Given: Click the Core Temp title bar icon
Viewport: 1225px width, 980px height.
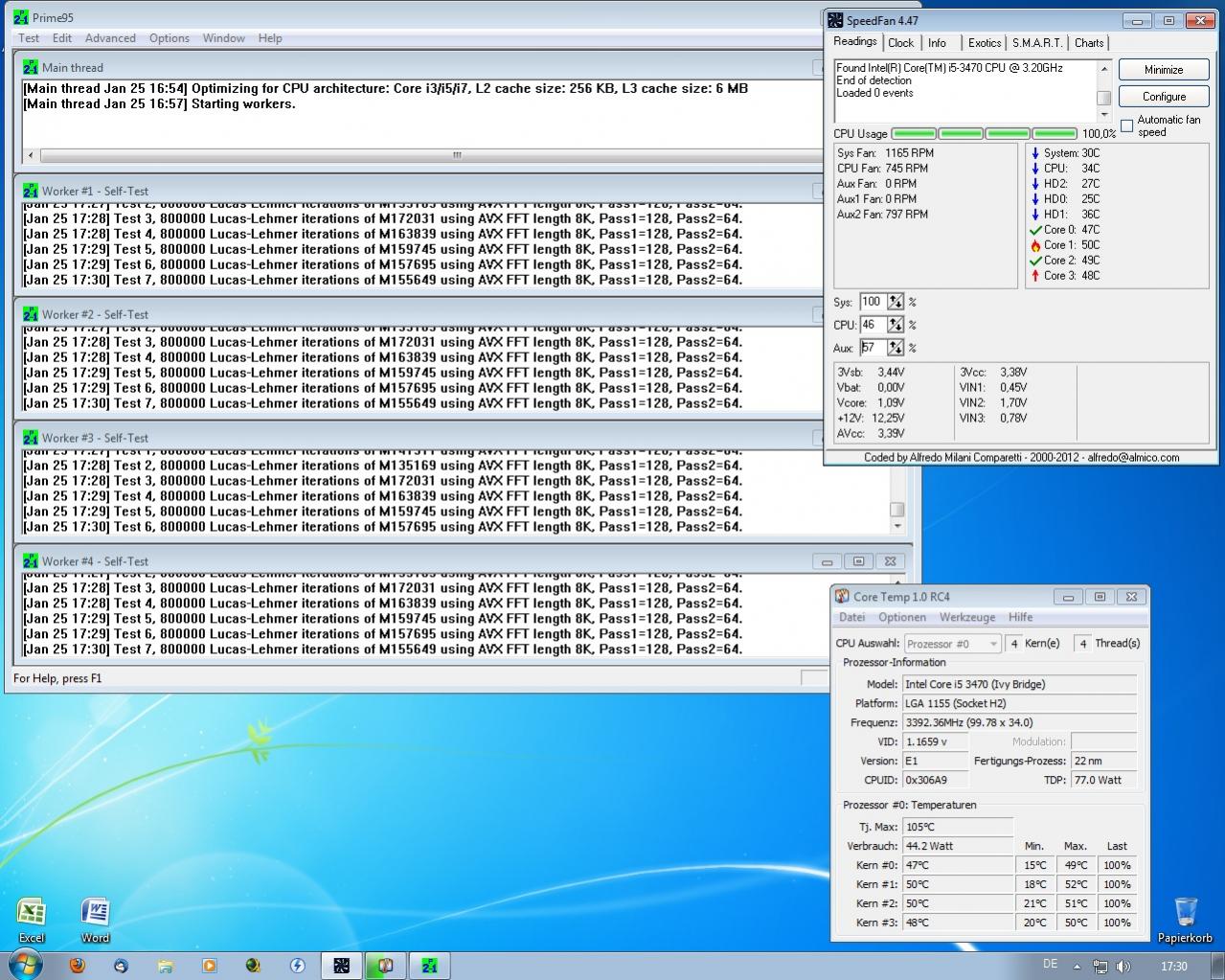Looking at the screenshot, I should pos(842,597).
